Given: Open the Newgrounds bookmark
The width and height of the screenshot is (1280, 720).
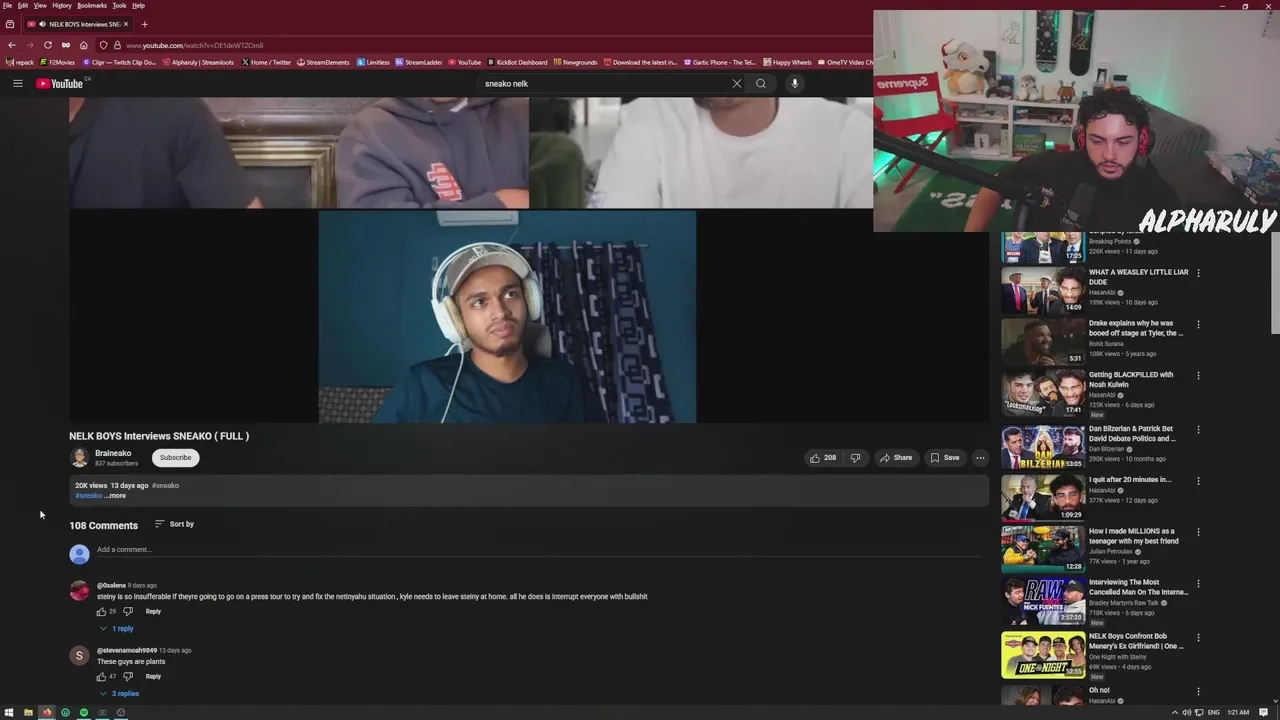Looking at the screenshot, I should pos(575,62).
